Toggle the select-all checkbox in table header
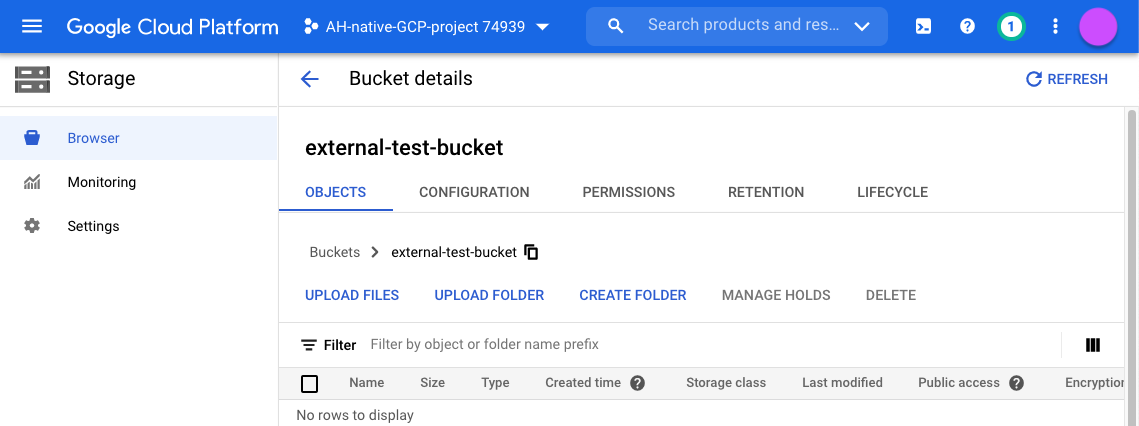The height and width of the screenshot is (426, 1139). click(x=309, y=383)
